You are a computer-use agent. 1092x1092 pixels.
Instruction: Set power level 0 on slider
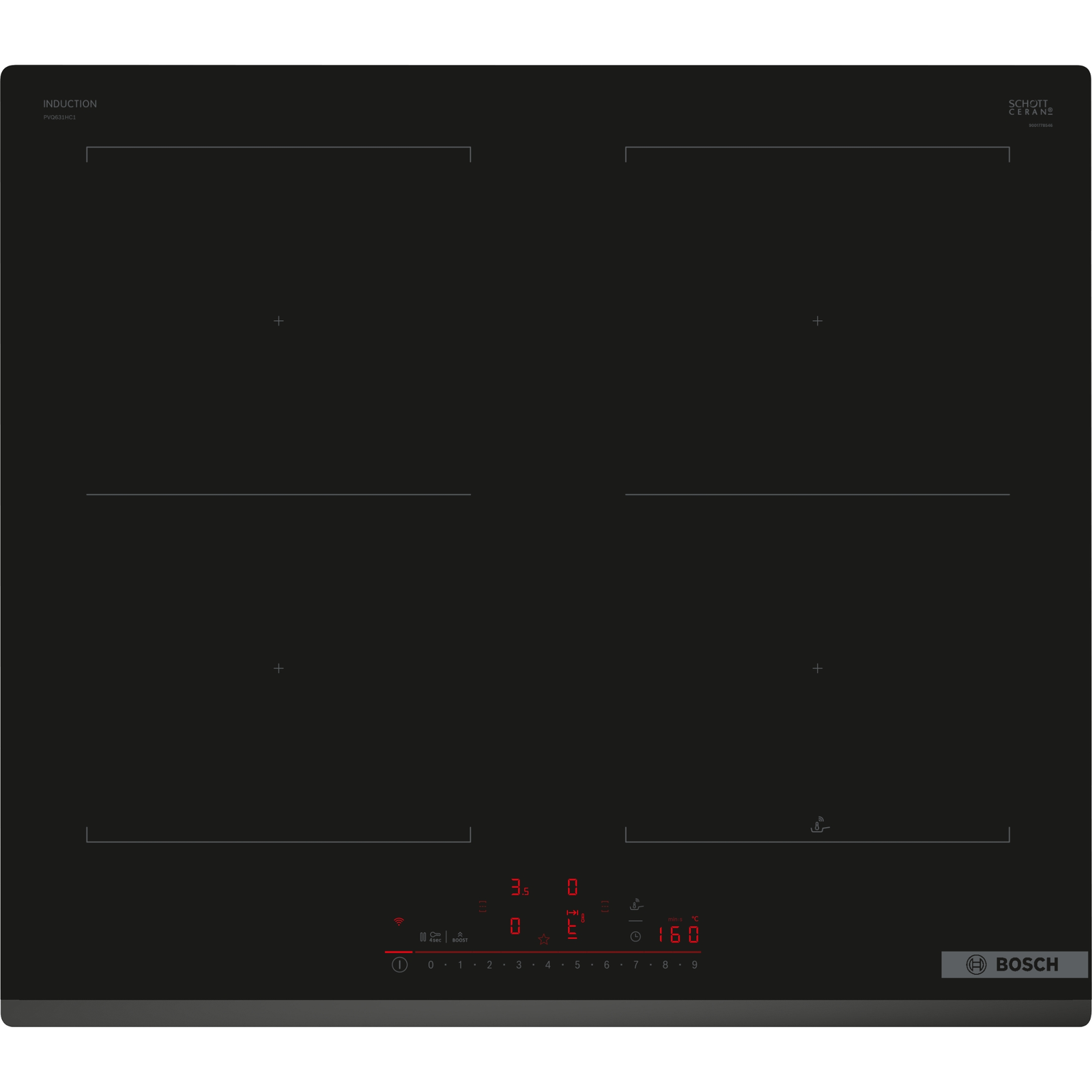coord(431,965)
